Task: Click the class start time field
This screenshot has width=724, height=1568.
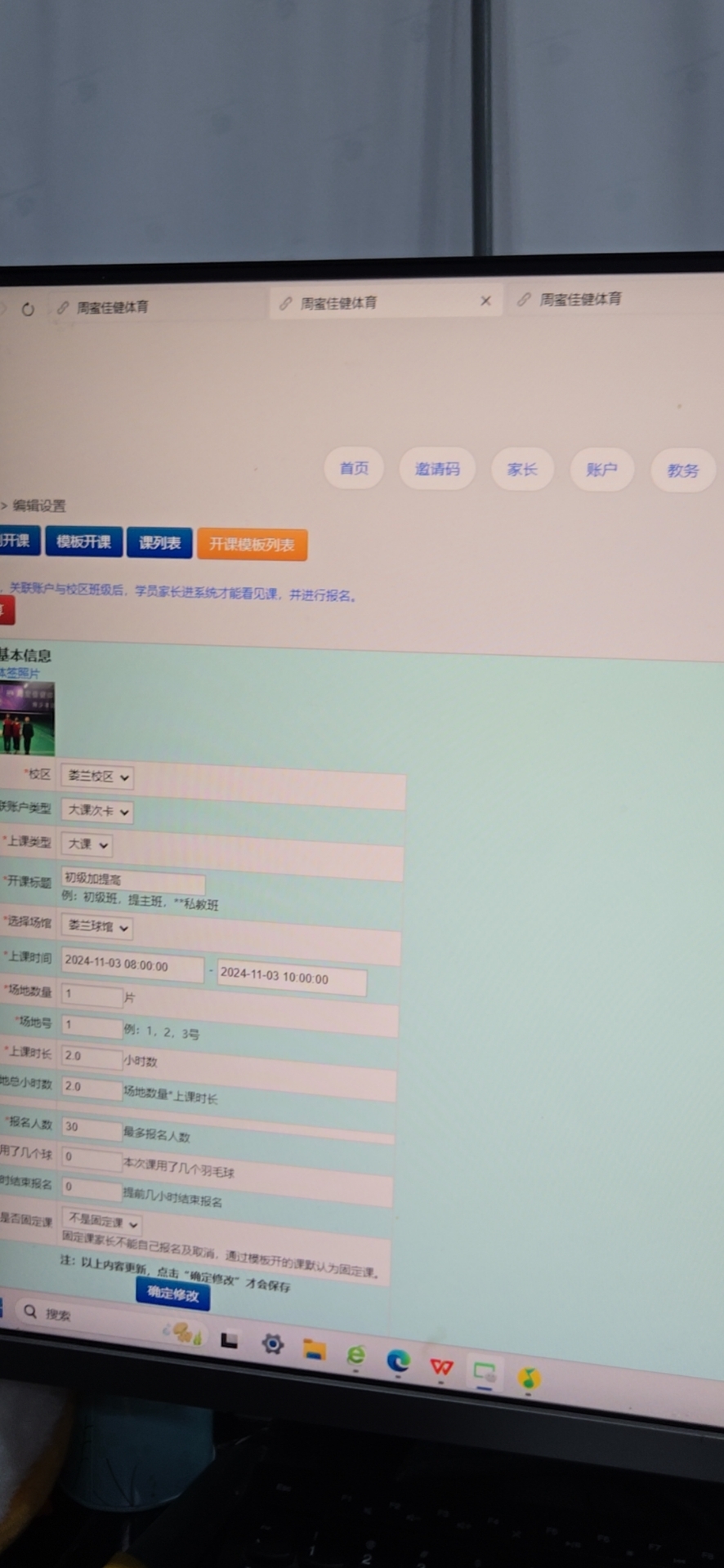Action: tap(131, 964)
